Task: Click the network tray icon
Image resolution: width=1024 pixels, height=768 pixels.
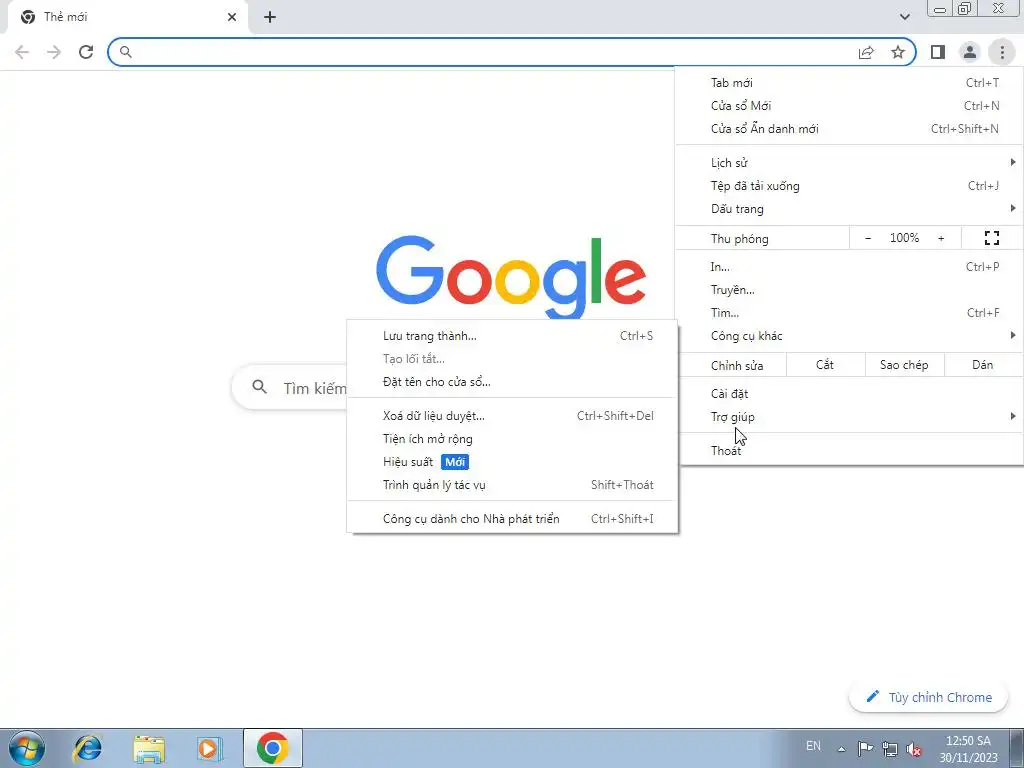Action: click(x=889, y=749)
